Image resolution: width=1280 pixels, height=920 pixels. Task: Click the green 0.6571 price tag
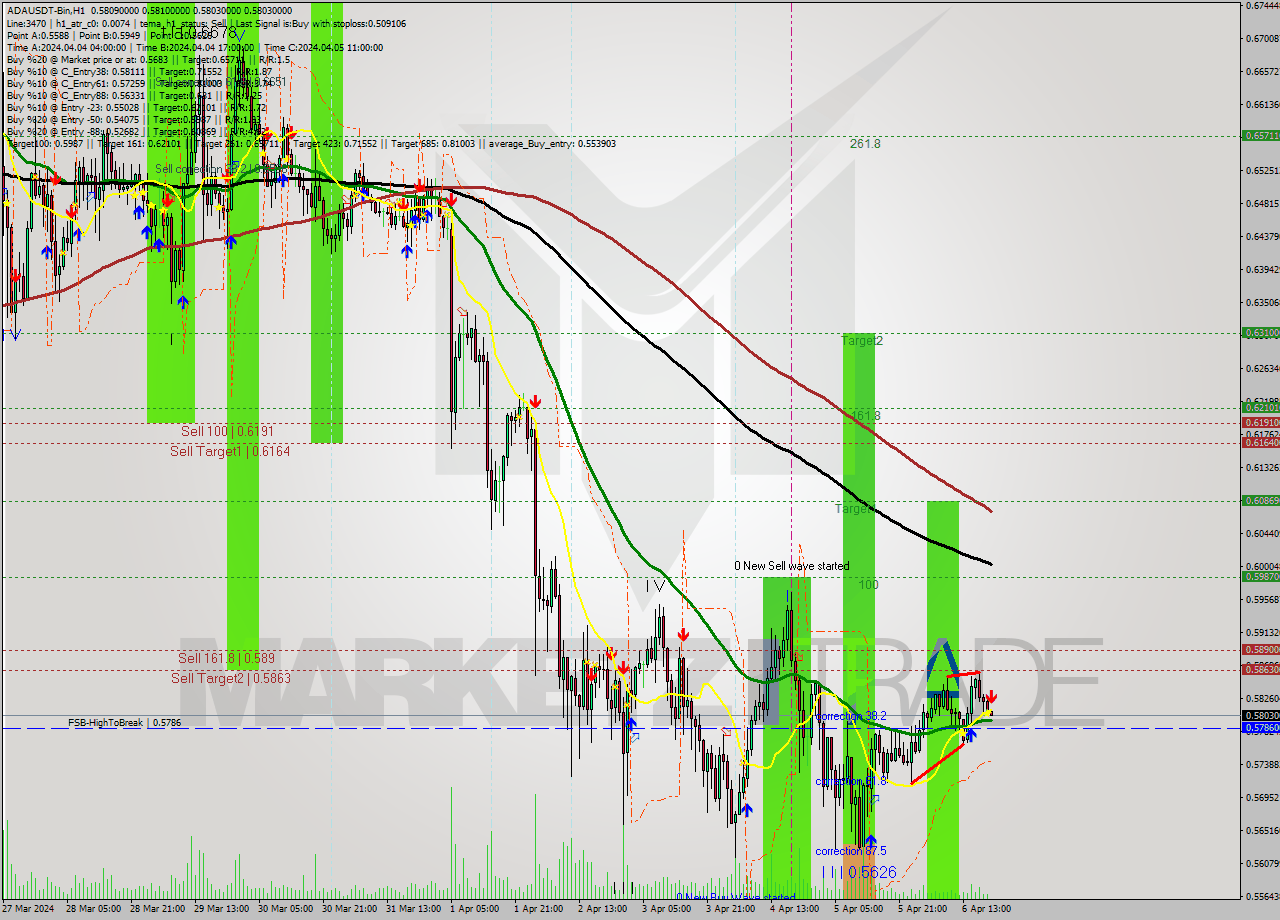point(1259,135)
